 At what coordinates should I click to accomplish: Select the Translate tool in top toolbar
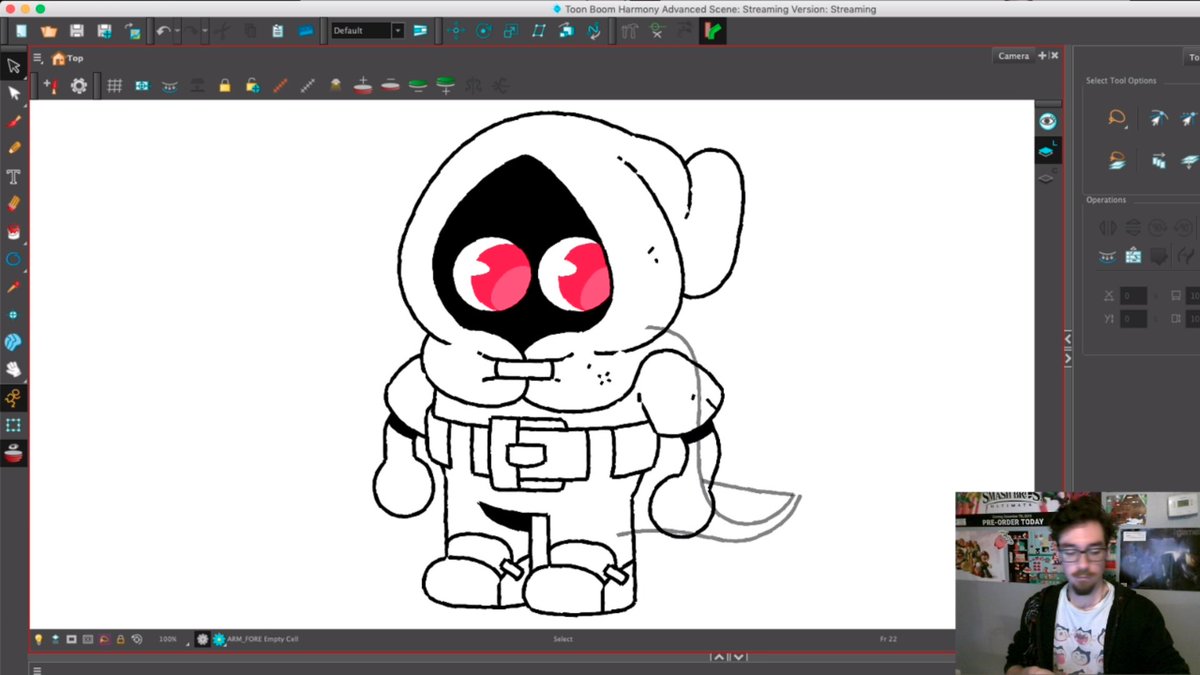pos(456,31)
